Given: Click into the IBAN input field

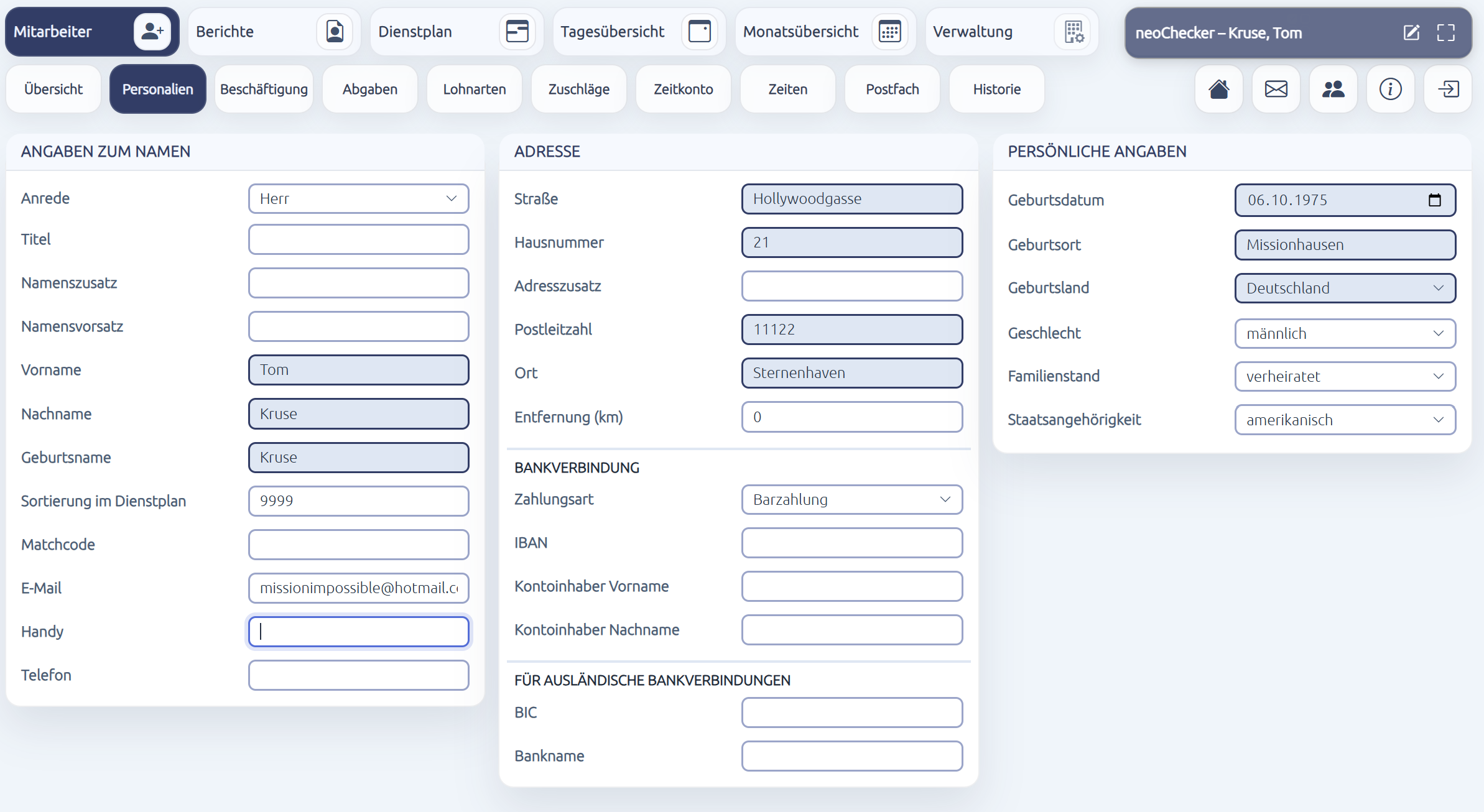Looking at the screenshot, I should (x=852, y=543).
